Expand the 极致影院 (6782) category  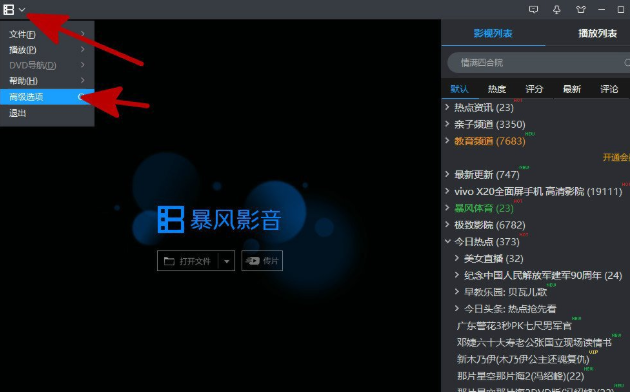(447, 225)
